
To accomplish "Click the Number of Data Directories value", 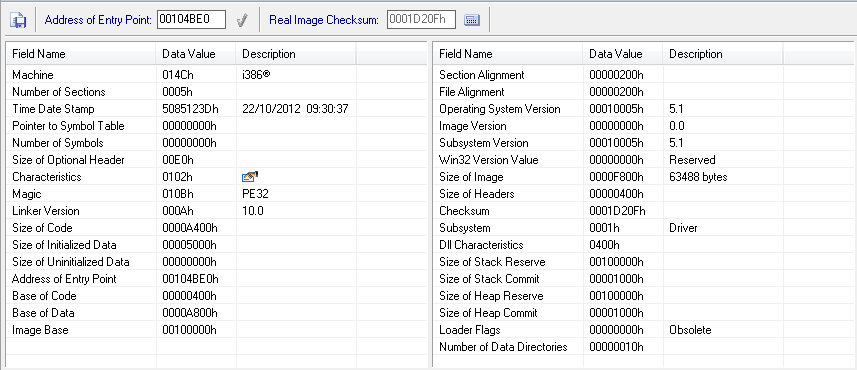I will click(617, 347).
